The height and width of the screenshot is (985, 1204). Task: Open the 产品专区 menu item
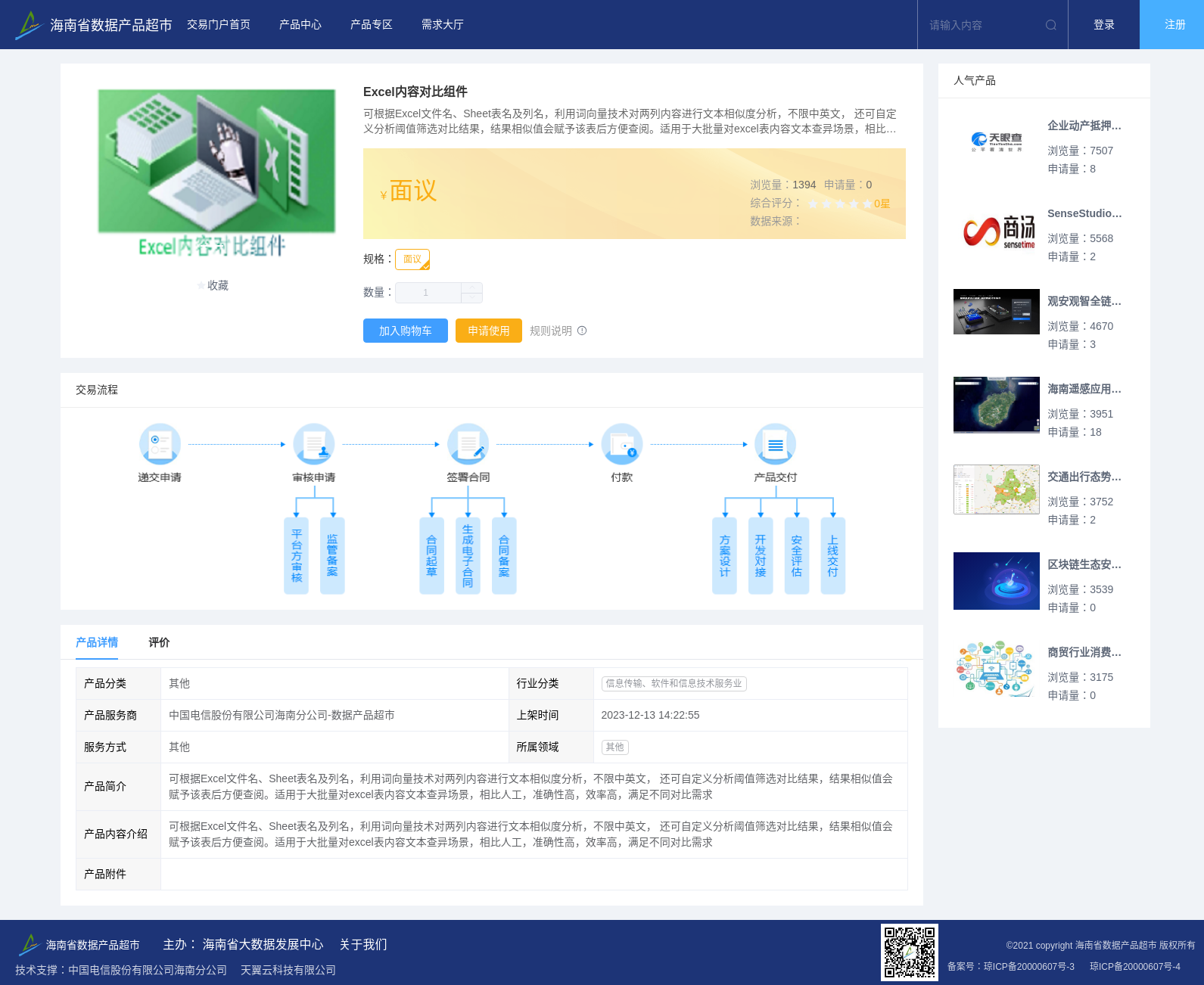point(372,25)
